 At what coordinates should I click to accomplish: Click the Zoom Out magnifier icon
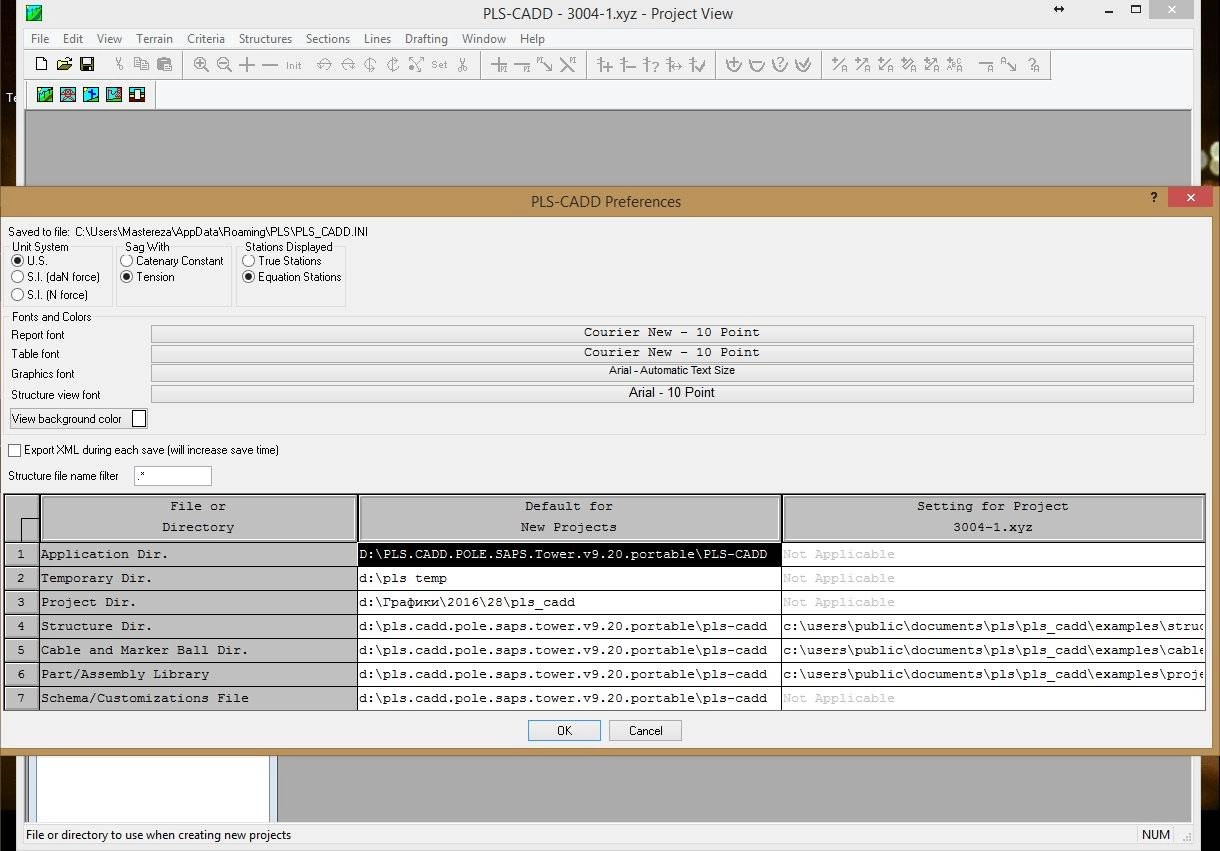pyautogui.click(x=224, y=65)
